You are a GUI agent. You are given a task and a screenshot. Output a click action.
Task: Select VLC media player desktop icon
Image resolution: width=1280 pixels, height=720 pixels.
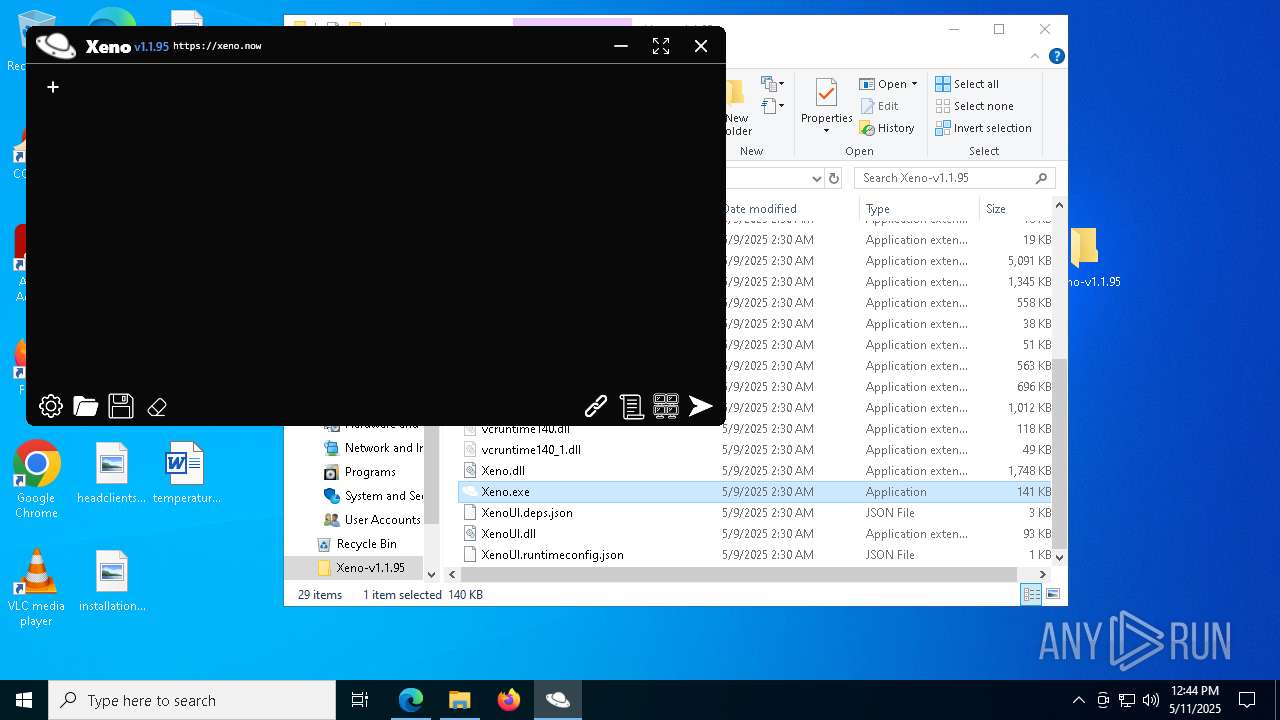point(36,588)
